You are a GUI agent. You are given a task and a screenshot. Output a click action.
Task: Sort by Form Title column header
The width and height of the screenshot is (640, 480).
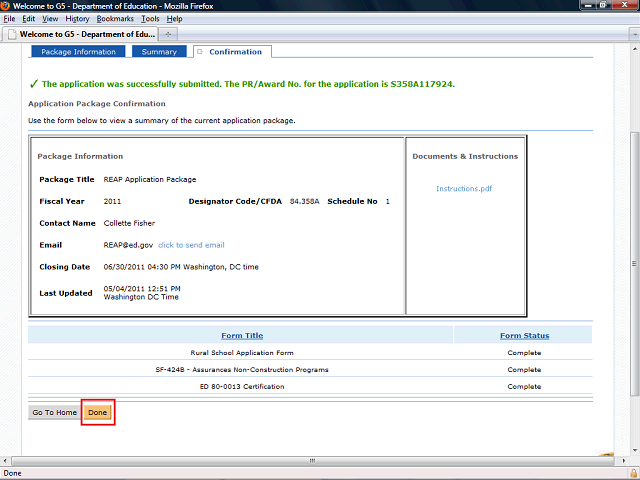pyautogui.click(x=242, y=336)
